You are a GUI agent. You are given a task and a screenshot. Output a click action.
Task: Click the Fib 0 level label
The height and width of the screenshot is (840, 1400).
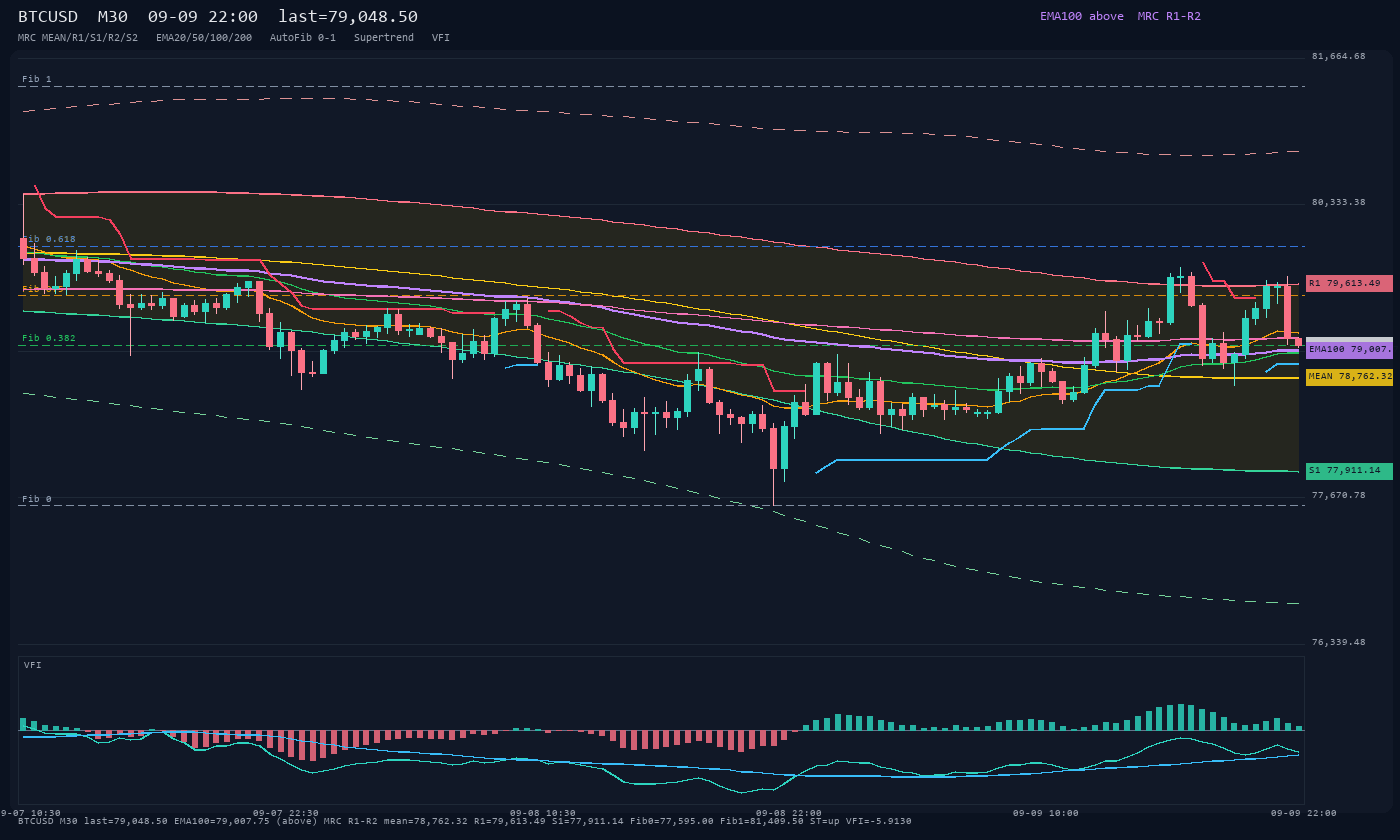37,498
